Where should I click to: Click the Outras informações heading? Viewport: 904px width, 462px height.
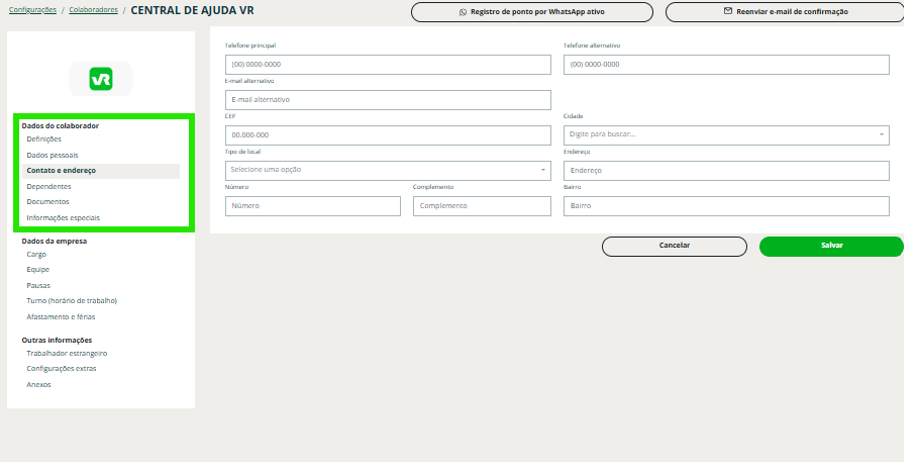[57, 340]
